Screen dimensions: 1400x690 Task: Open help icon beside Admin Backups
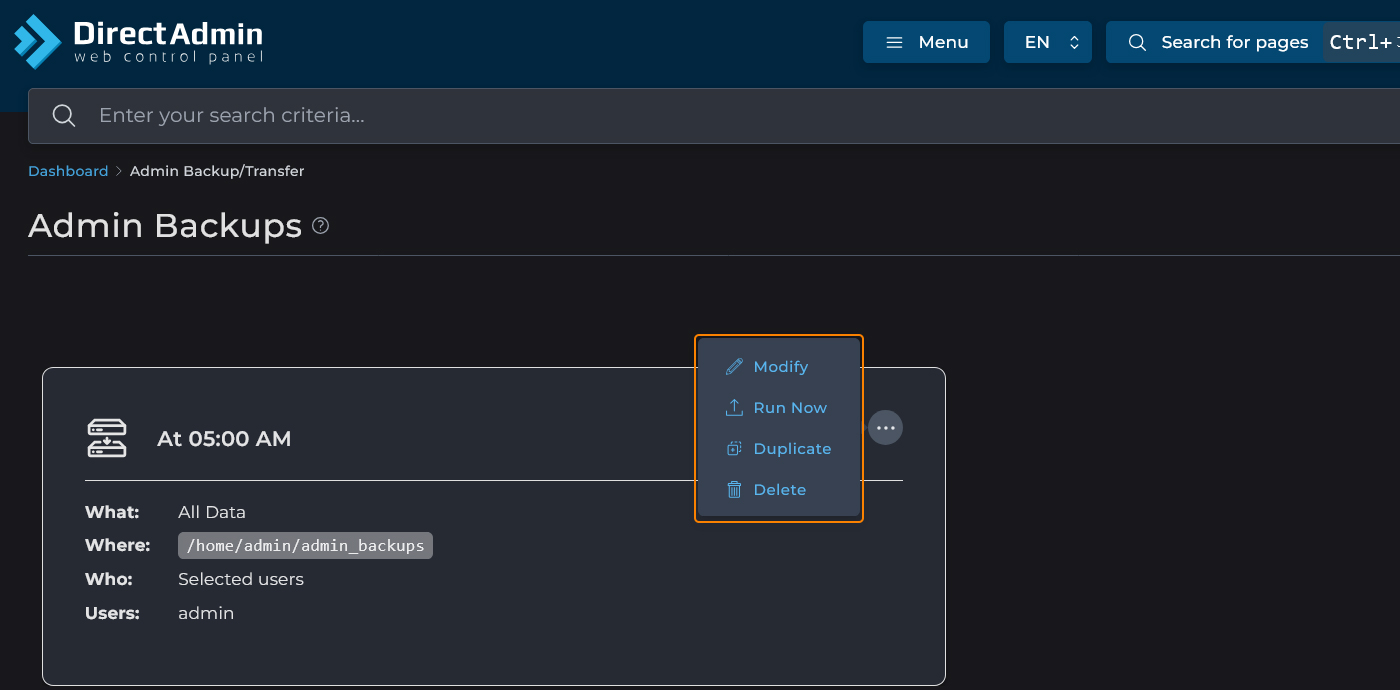(320, 226)
